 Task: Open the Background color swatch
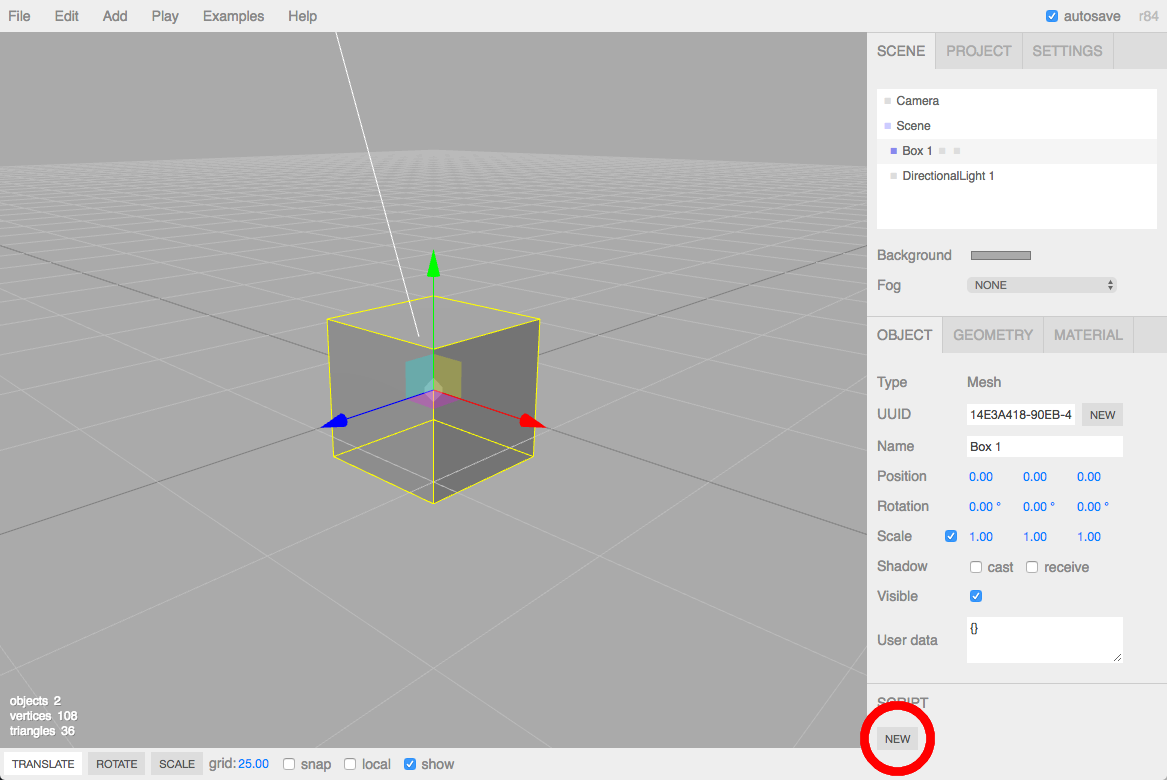[x=1000, y=255]
